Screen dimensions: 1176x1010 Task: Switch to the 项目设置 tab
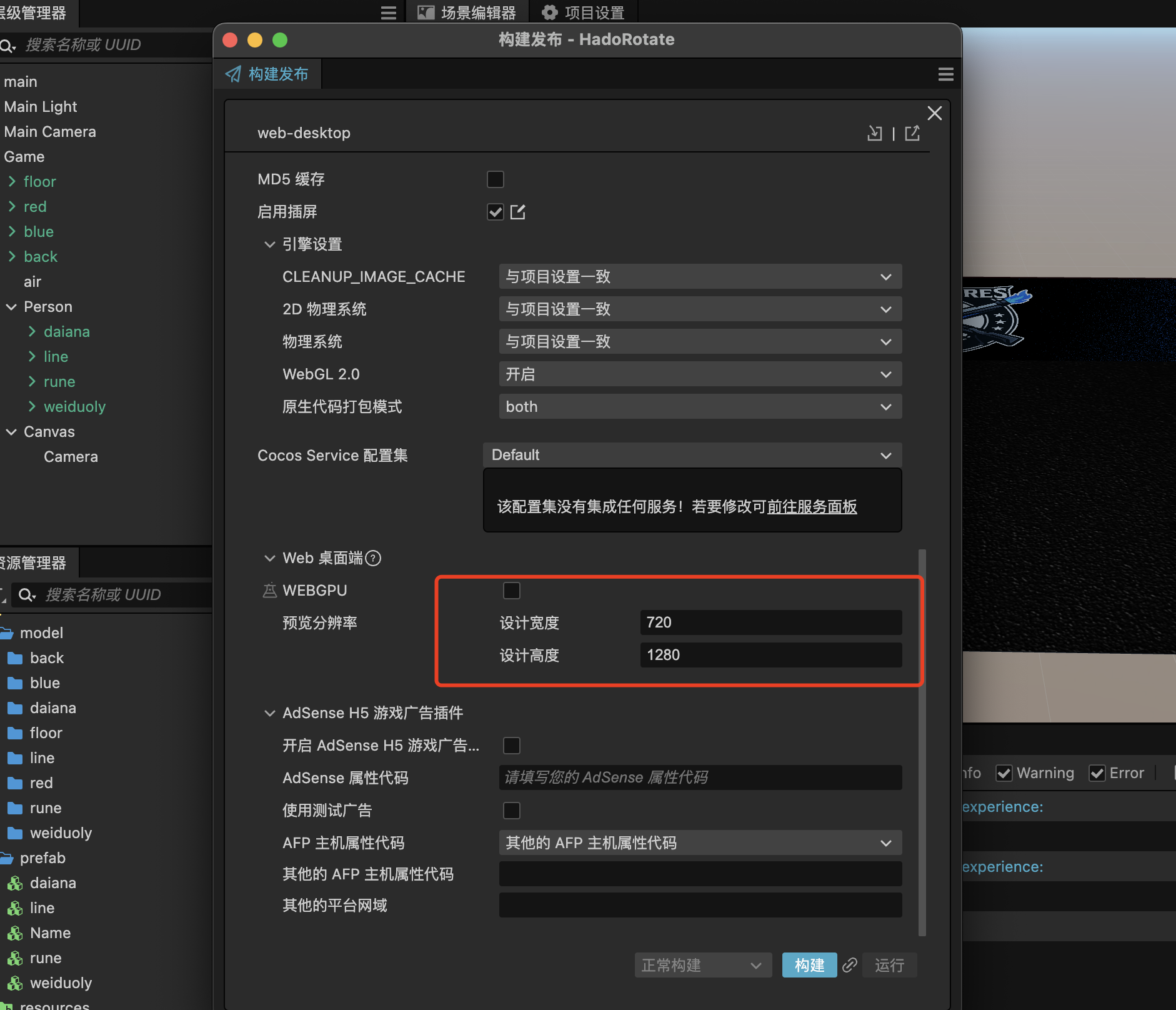[x=583, y=12]
